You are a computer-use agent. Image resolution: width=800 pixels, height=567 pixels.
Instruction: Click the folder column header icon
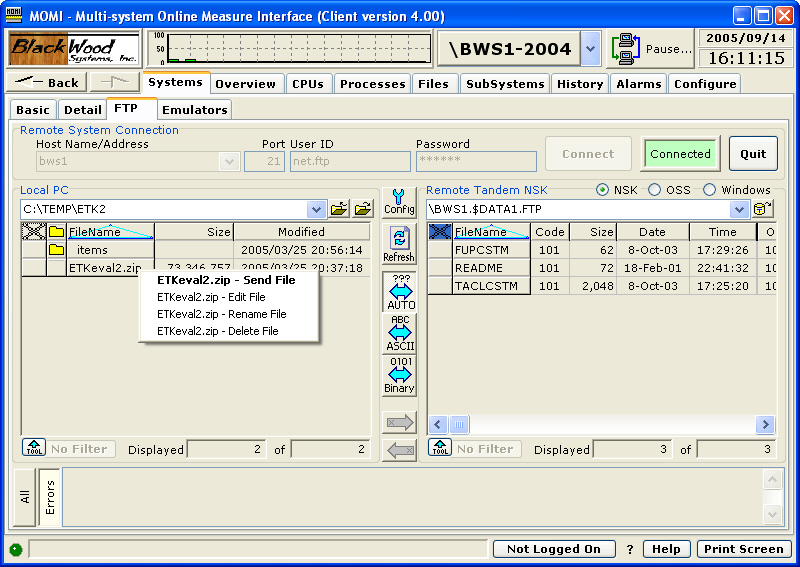tap(56, 232)
